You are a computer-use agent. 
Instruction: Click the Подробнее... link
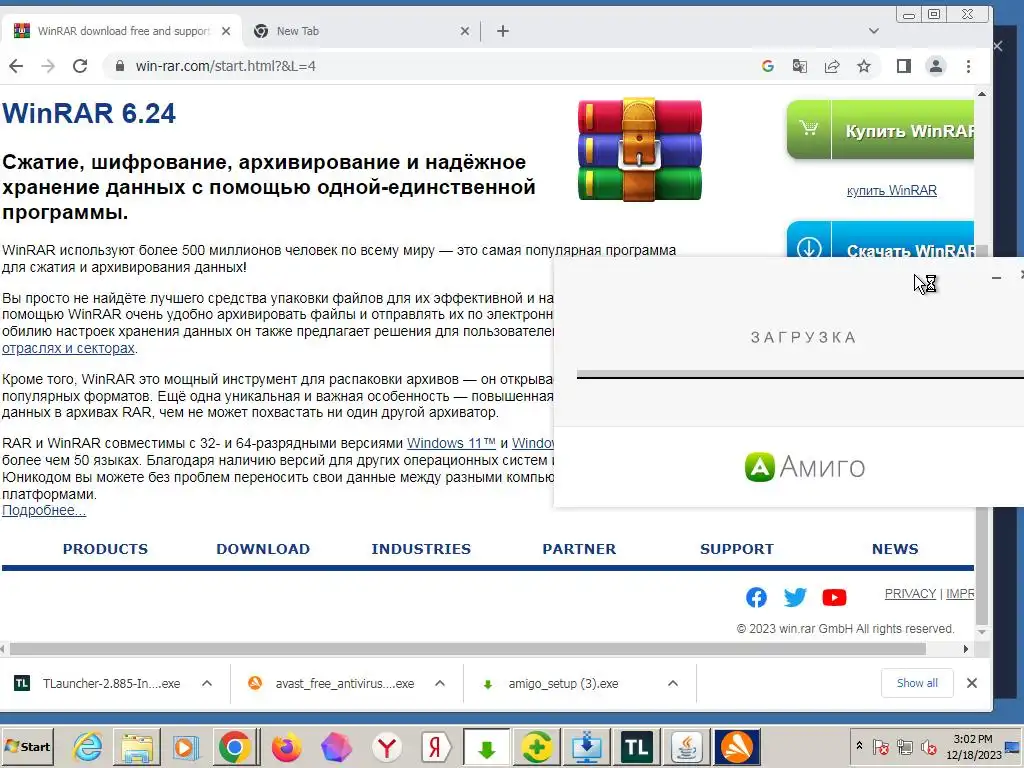pyautogui.click(x=44, y=510)
